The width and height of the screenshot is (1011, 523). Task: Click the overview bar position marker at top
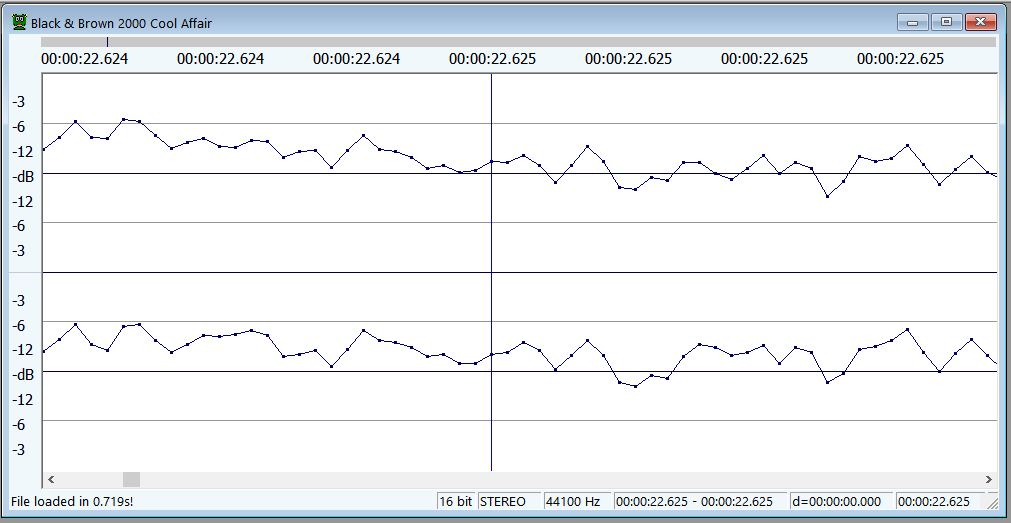pyautogui.click(x=108, y=42)
